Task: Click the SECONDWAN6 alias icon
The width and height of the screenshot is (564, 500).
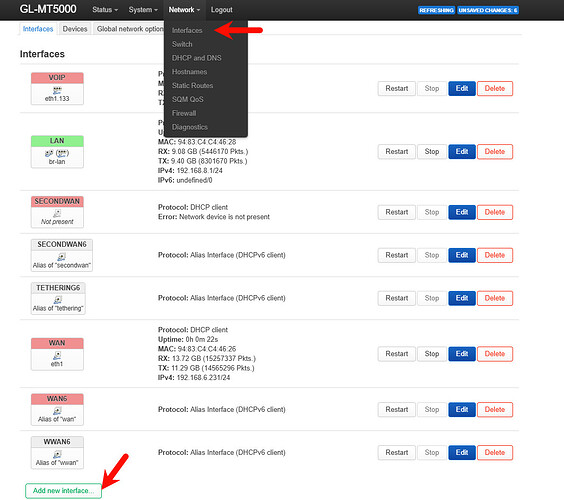Action: [x=62, y=257]
